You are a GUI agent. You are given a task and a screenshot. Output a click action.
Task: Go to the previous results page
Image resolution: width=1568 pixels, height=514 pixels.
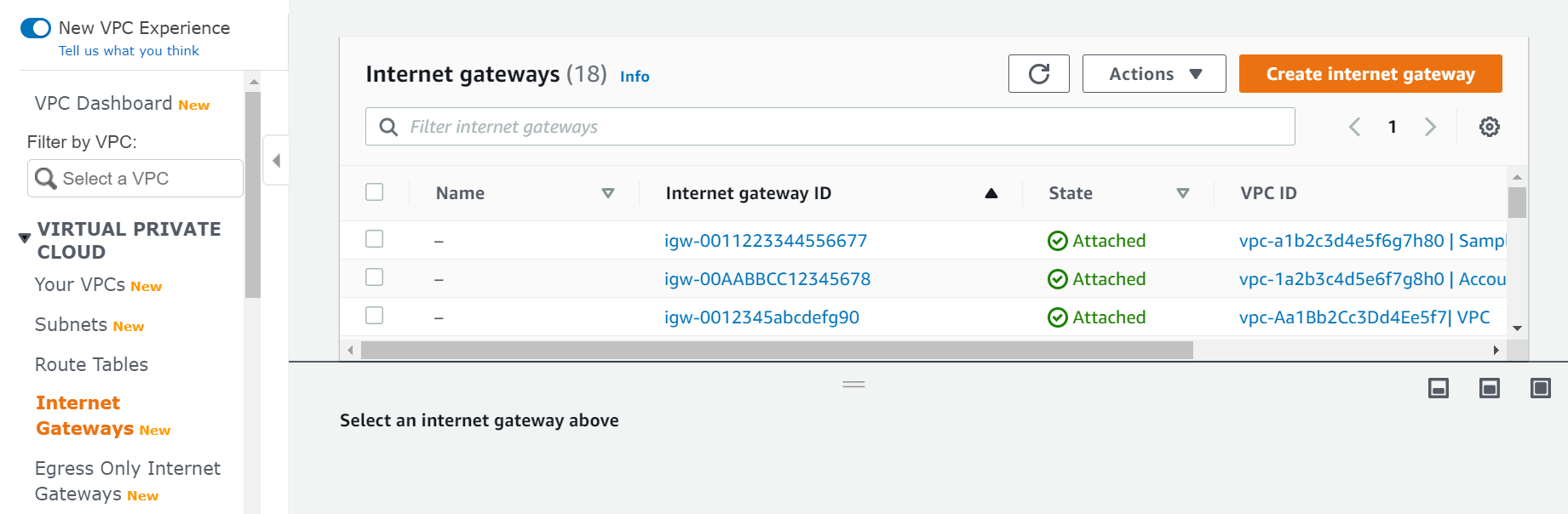click(x=1354, y=126)
